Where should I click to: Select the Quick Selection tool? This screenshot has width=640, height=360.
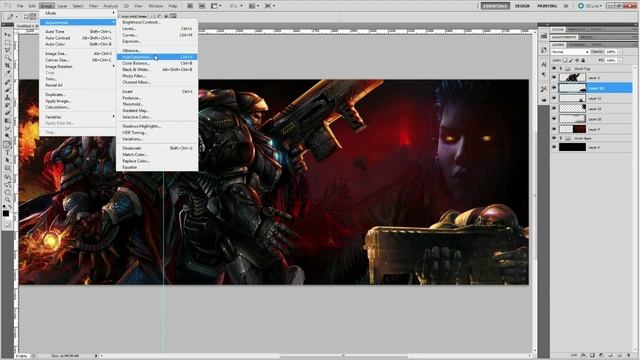(x=7, y=58)
